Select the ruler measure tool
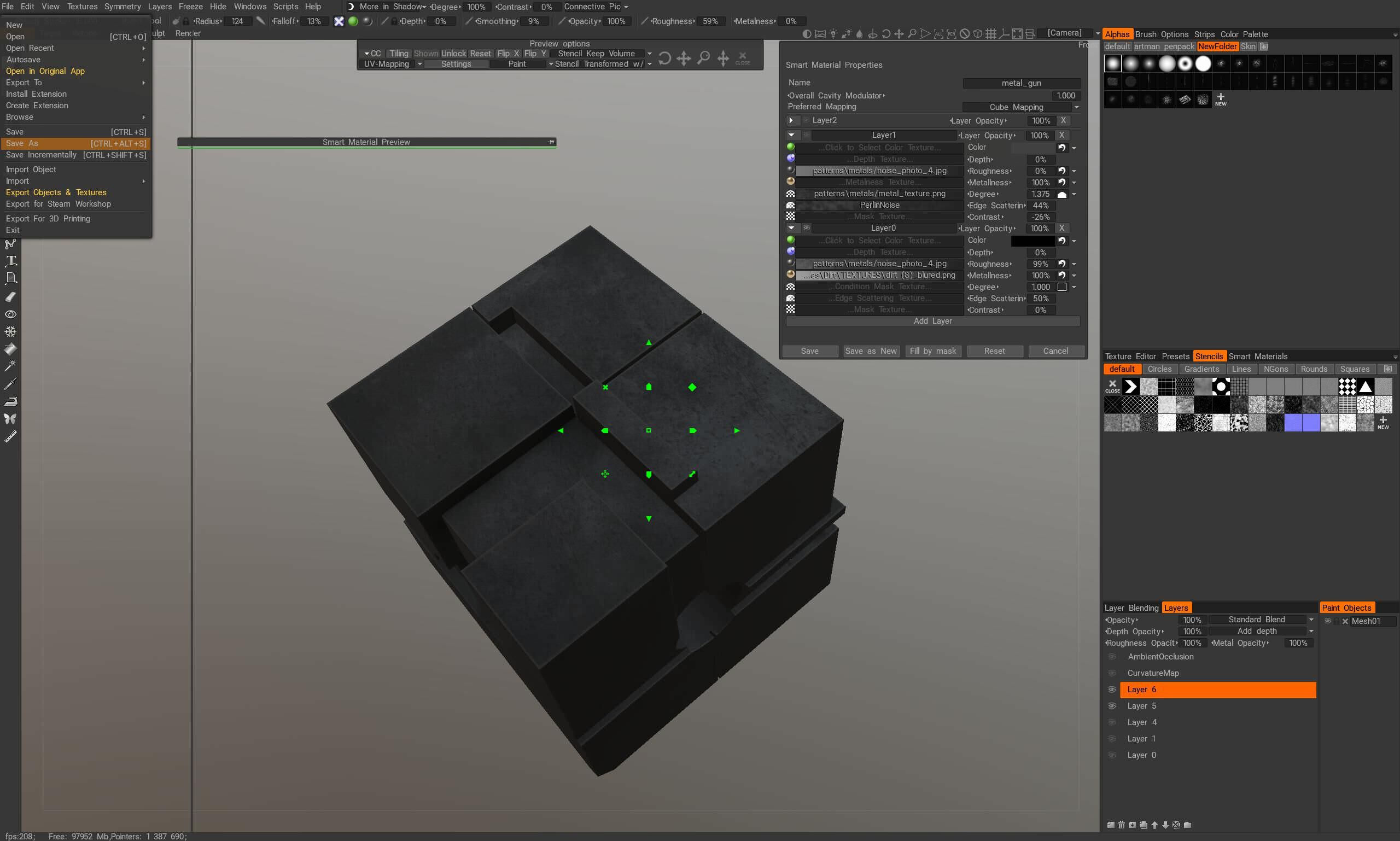This screenshot has height=841, width=1400. pos(11,436)
